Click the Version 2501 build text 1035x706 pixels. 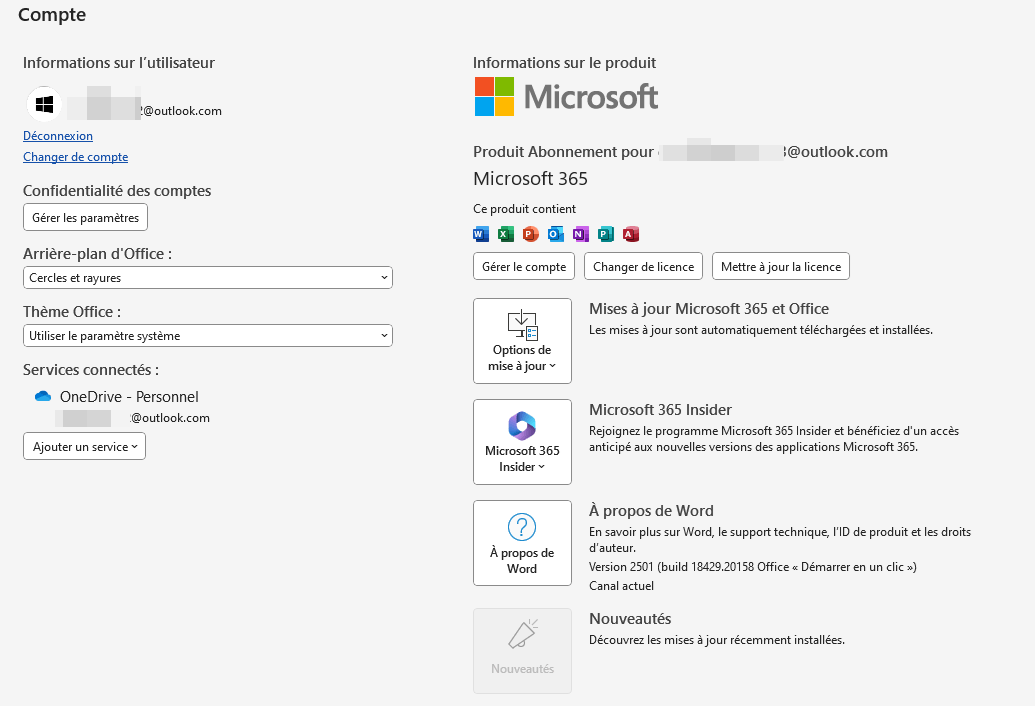click(x=752, y=567)
